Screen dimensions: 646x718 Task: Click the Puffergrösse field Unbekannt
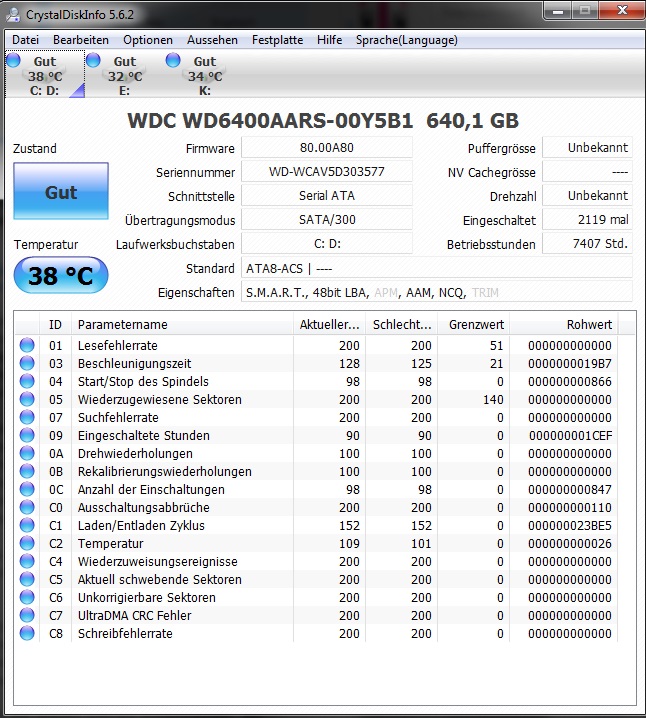[587, 147]
